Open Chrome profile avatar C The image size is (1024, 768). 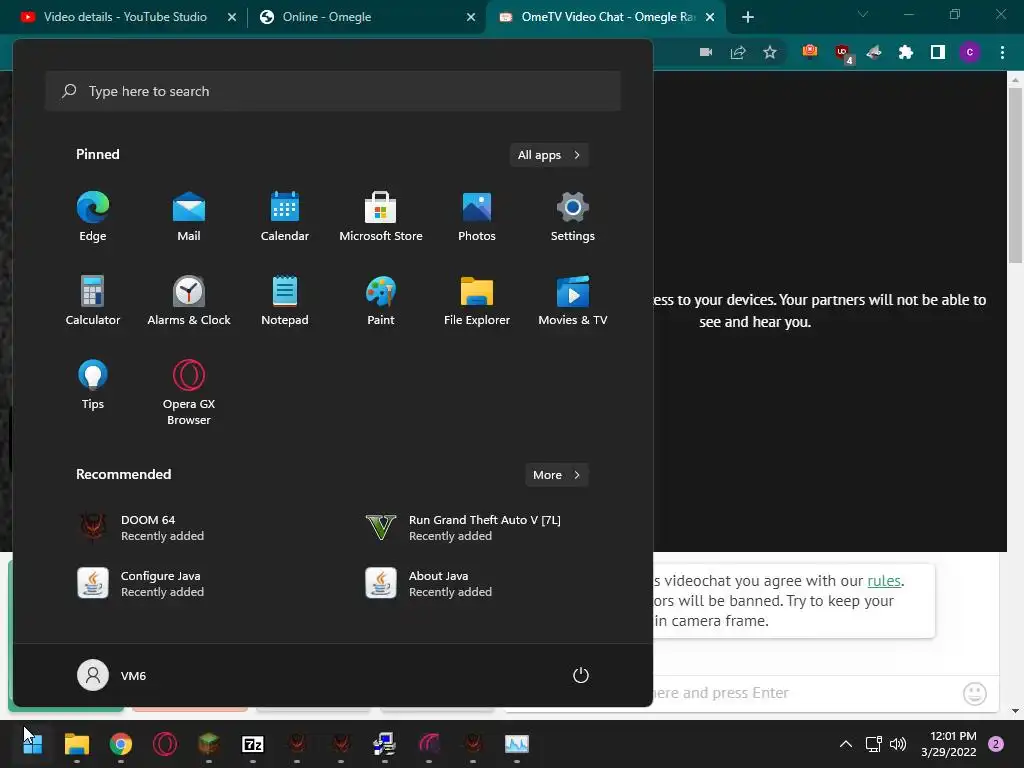pyautogui.click(x=970, y=52)
